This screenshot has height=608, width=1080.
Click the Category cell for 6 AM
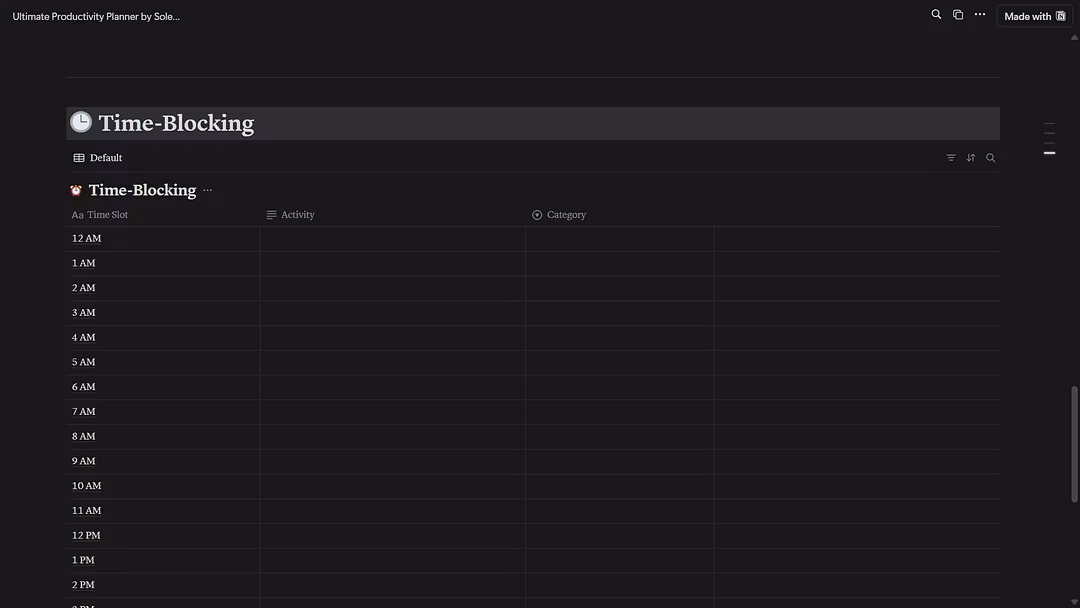619,387
